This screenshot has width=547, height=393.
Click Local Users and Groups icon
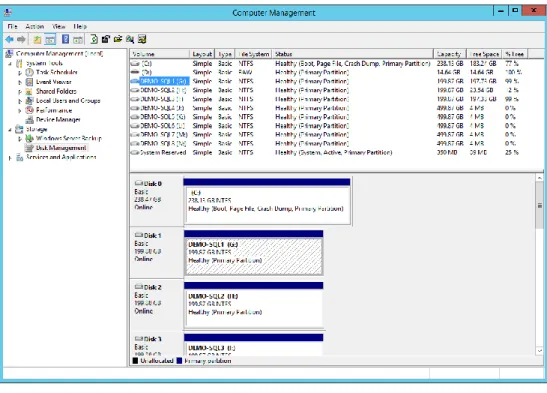[x=30, y=101]
